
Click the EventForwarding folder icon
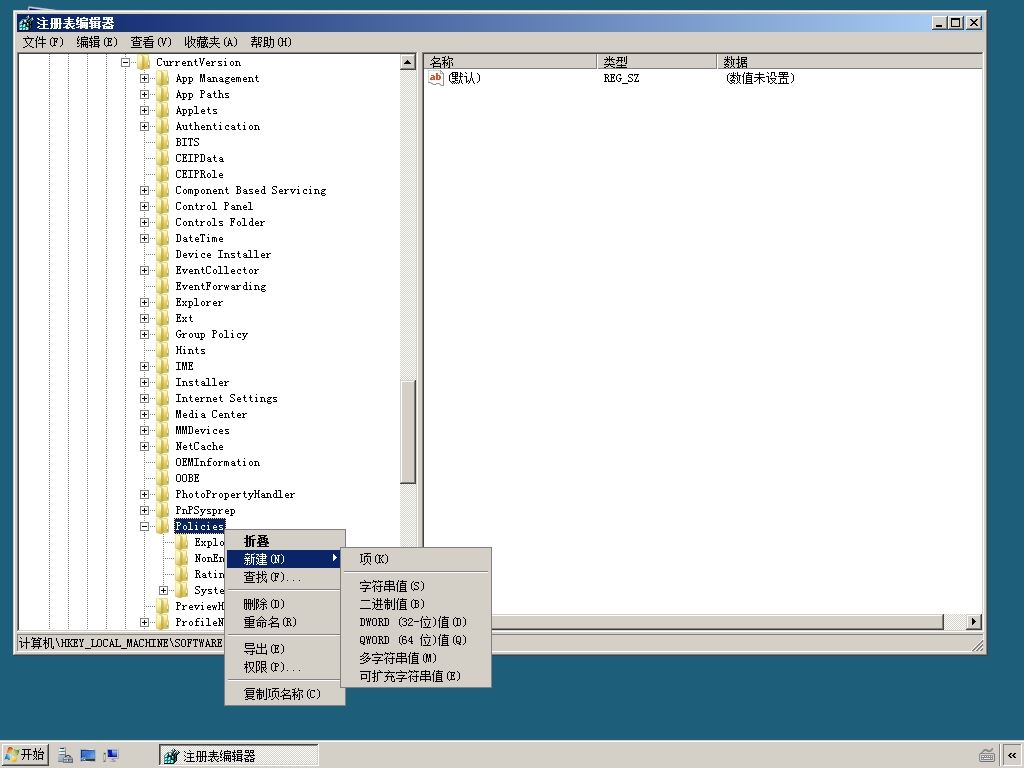click(x=163, y=286)
